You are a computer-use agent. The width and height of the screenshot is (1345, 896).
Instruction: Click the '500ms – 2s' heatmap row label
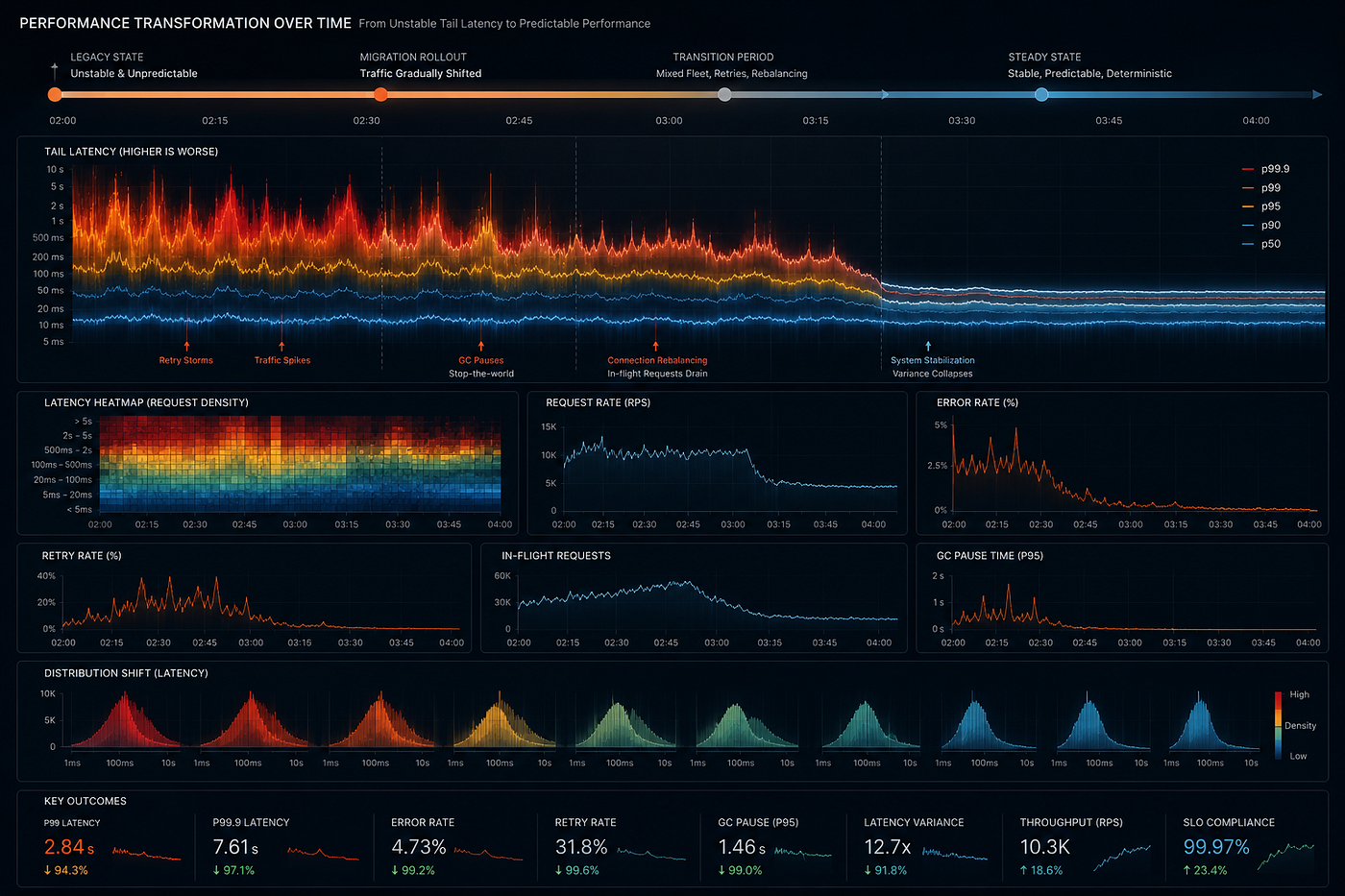point(68,450)
